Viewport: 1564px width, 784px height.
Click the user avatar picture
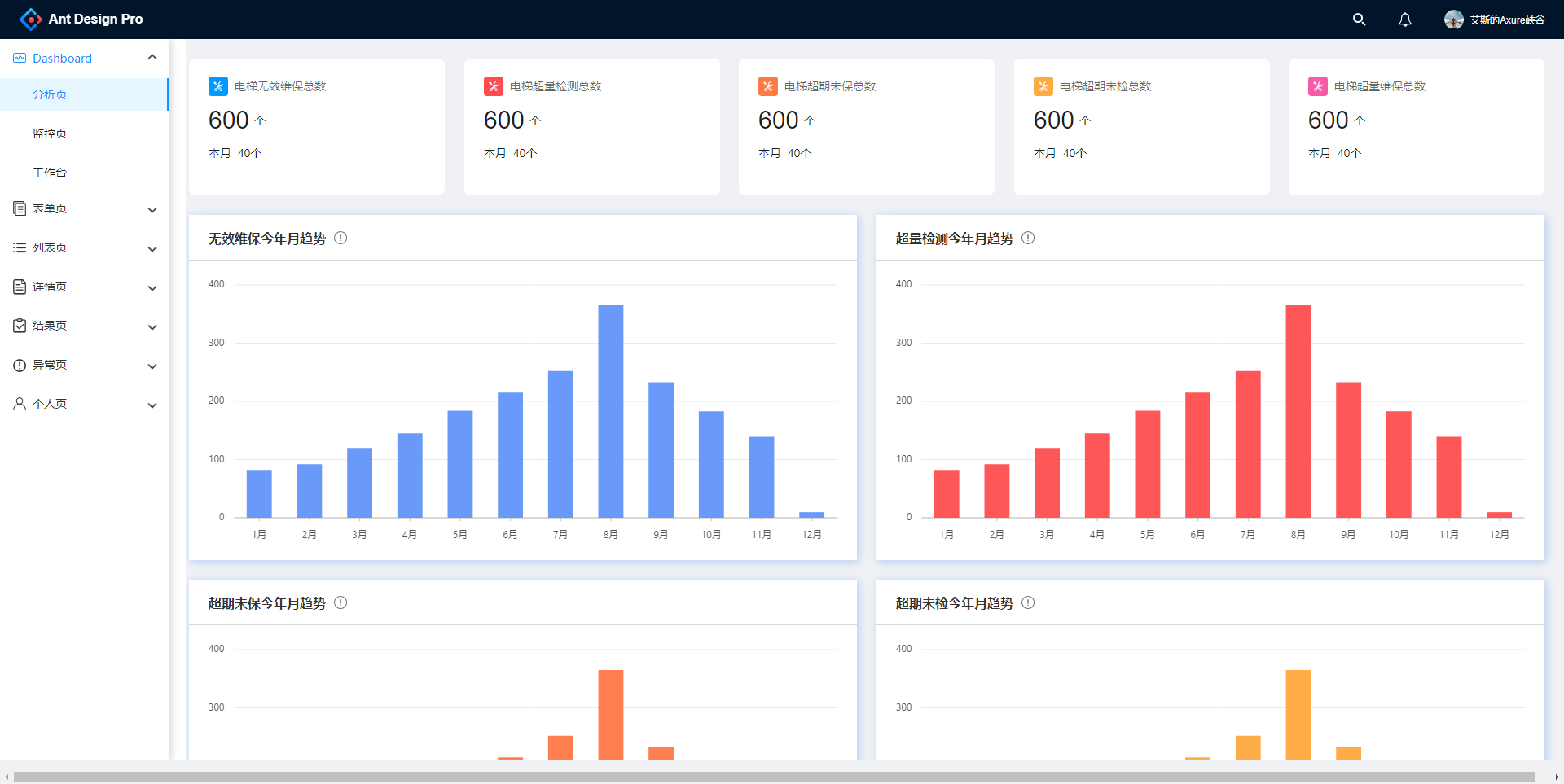(1454, 20)
